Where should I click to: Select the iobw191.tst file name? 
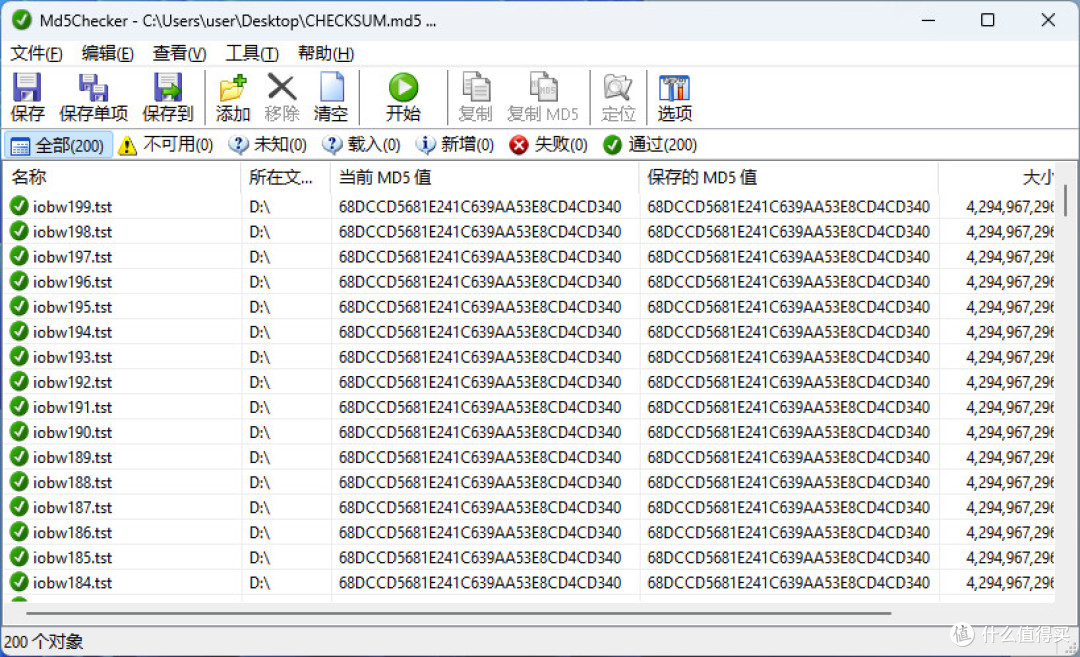coord(72,407)
